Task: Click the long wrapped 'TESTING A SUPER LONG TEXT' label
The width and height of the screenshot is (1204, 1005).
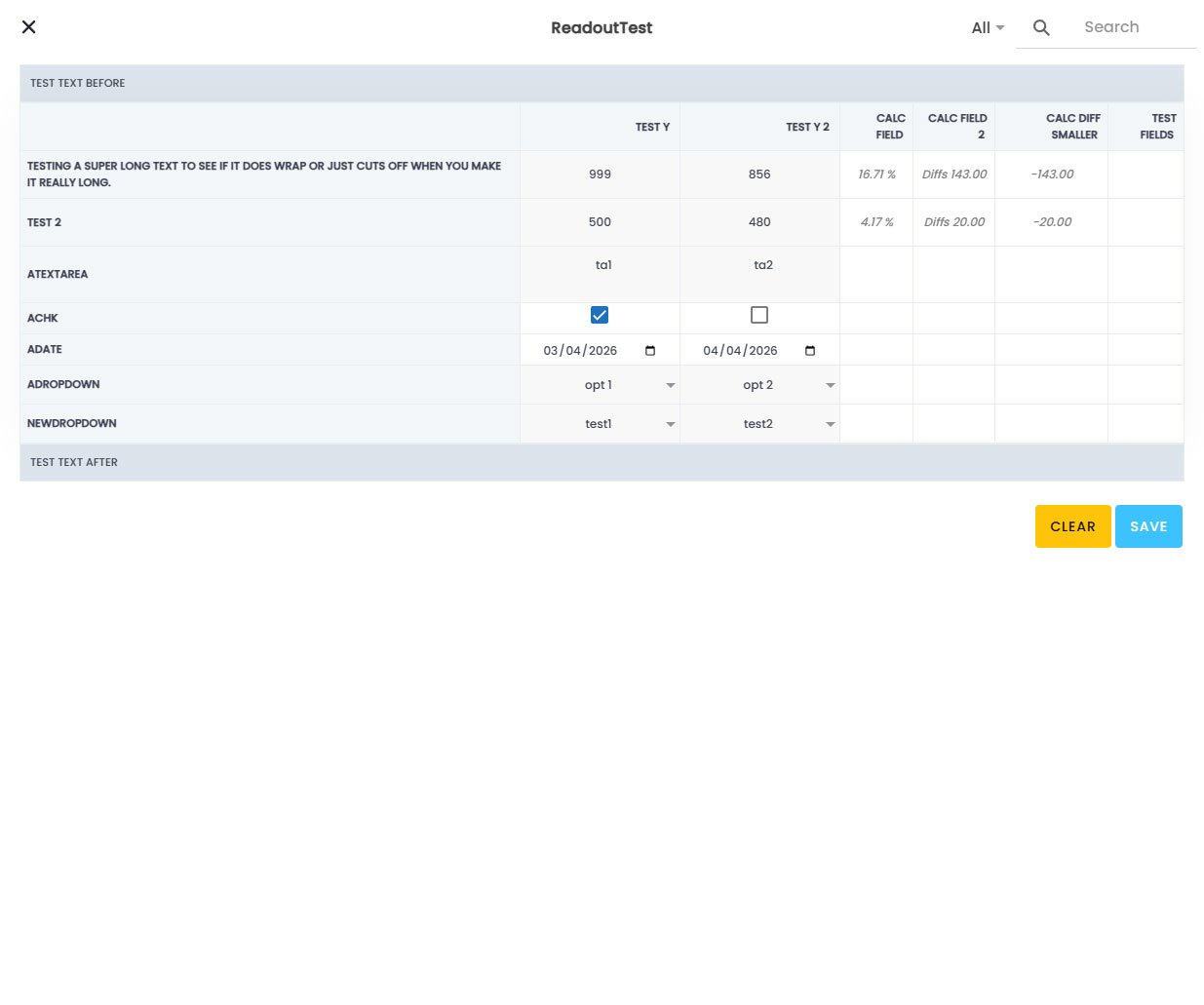Action: coord(264,174)
